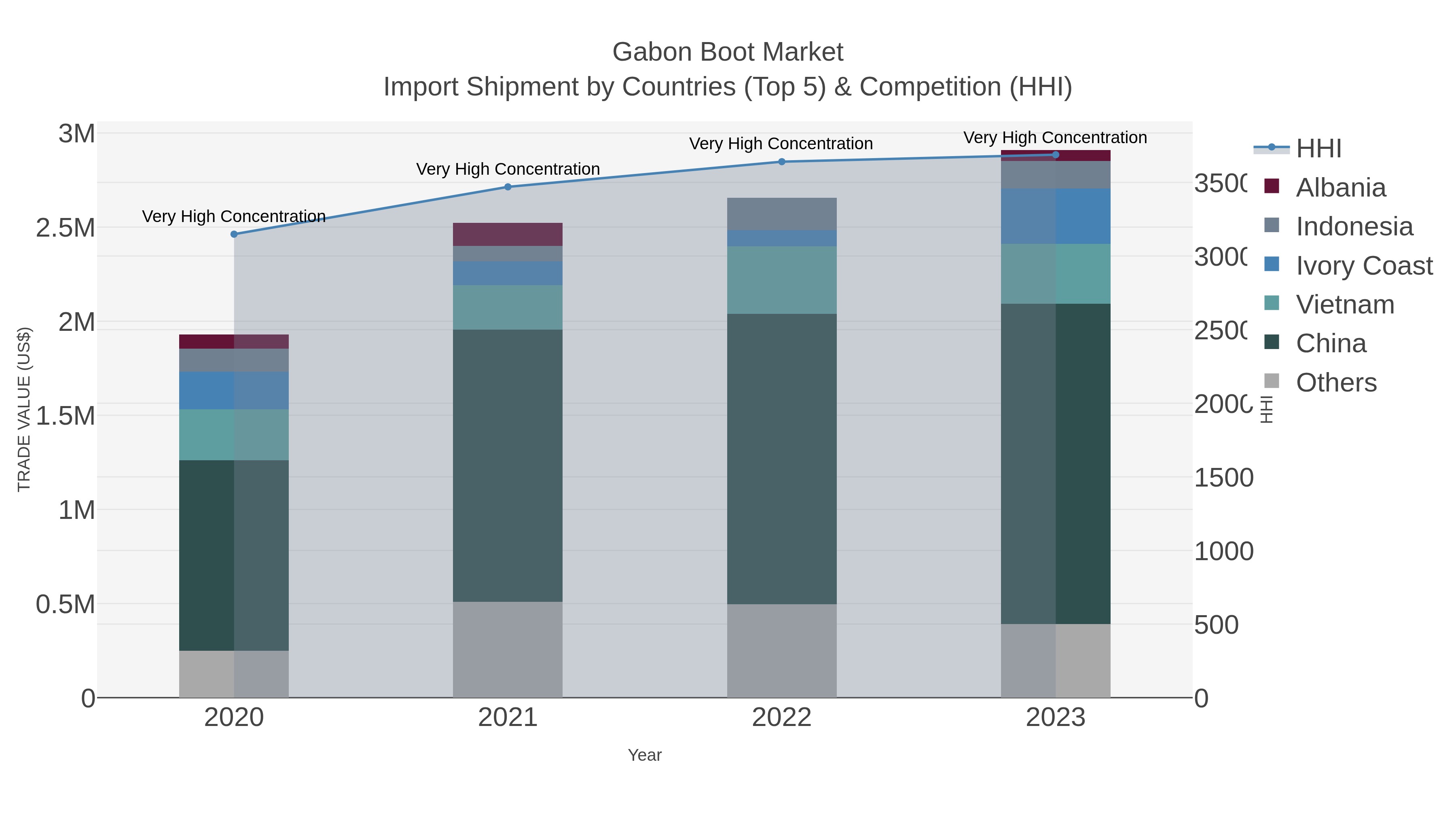Select the Others segment of the 2020 bar
Viewport: 1456px width, 819px height.
(x=234, y=674)
